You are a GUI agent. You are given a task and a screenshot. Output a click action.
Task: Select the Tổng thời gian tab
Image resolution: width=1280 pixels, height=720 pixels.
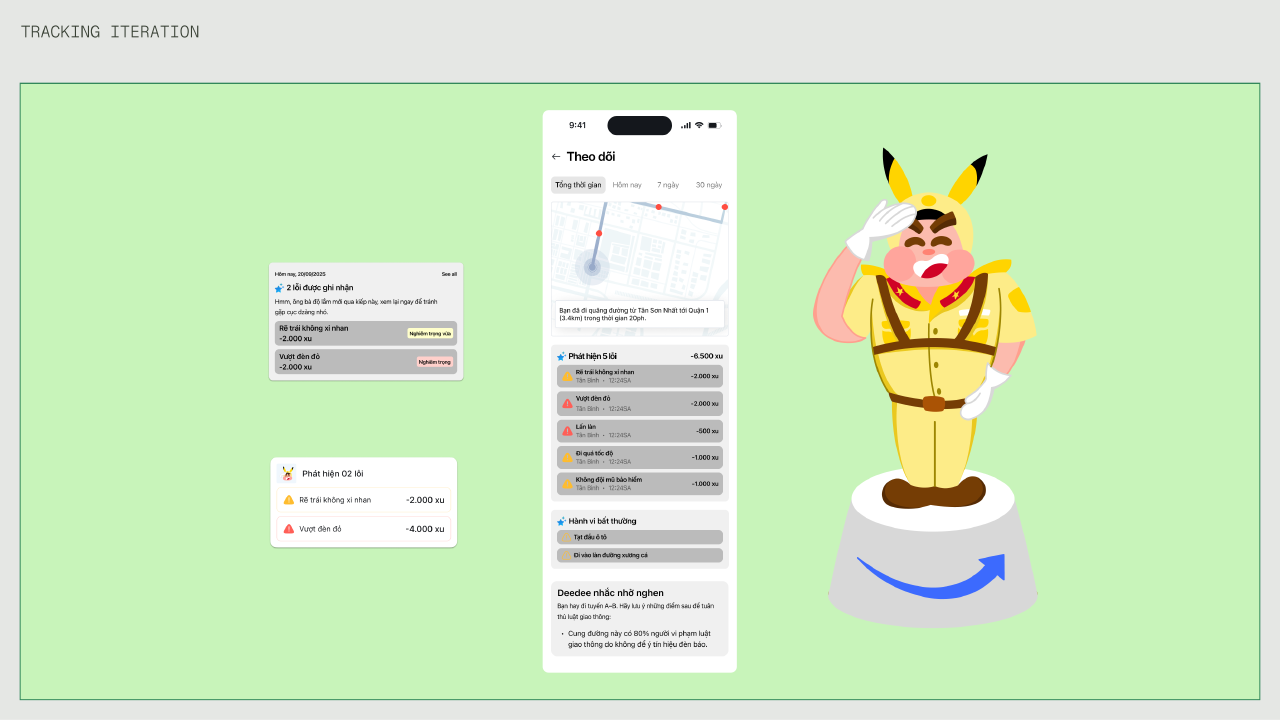pos(578,185)
